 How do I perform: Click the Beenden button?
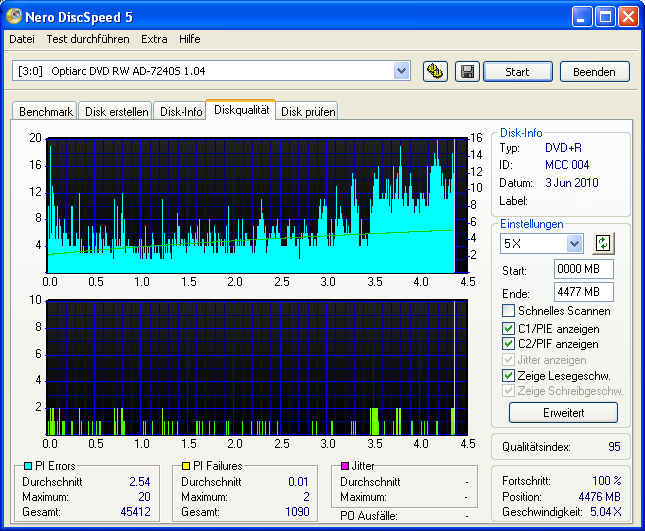[594, 72]
